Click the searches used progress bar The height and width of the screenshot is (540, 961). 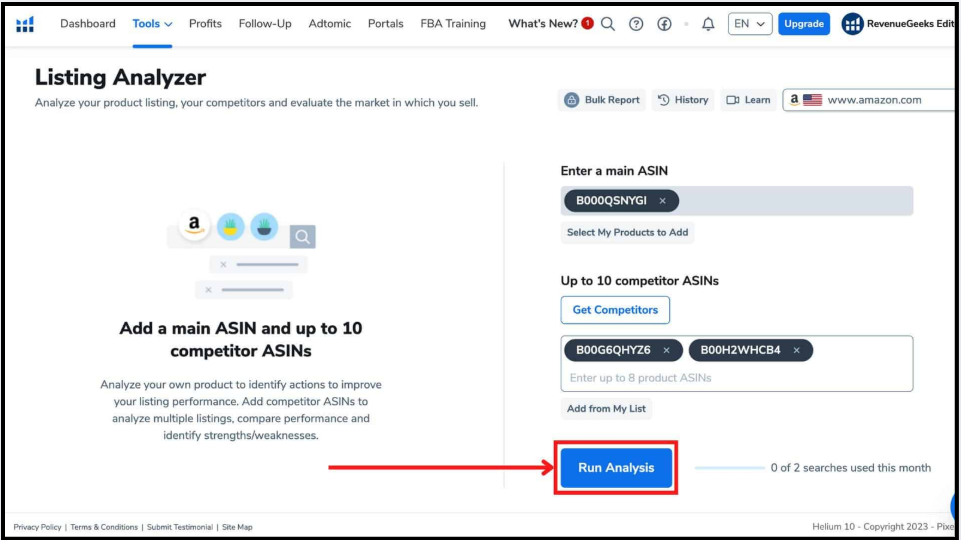(x=729, y=468)
